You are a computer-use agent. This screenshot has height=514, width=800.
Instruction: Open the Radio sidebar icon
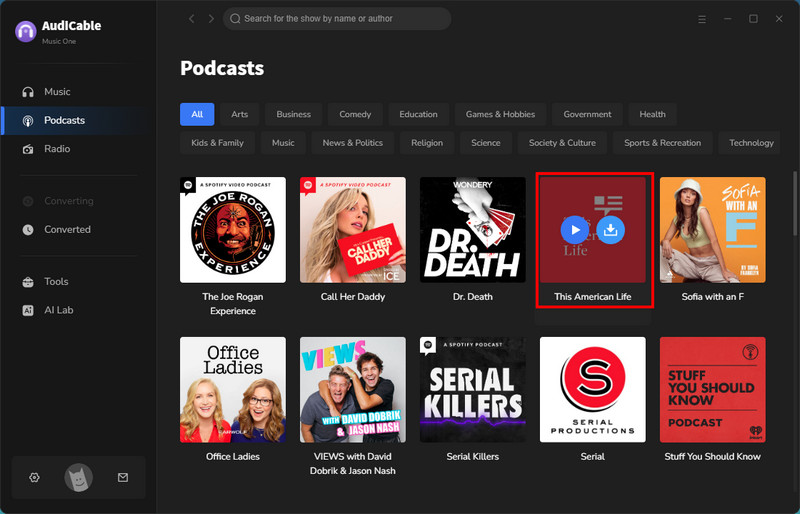click(x=28, y=149)
